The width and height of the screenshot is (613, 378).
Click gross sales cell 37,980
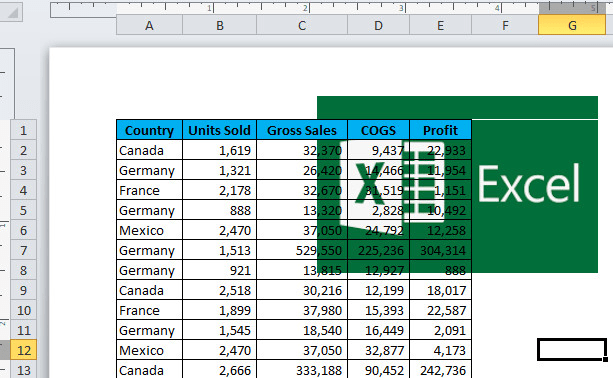click(x=302, y=310)
